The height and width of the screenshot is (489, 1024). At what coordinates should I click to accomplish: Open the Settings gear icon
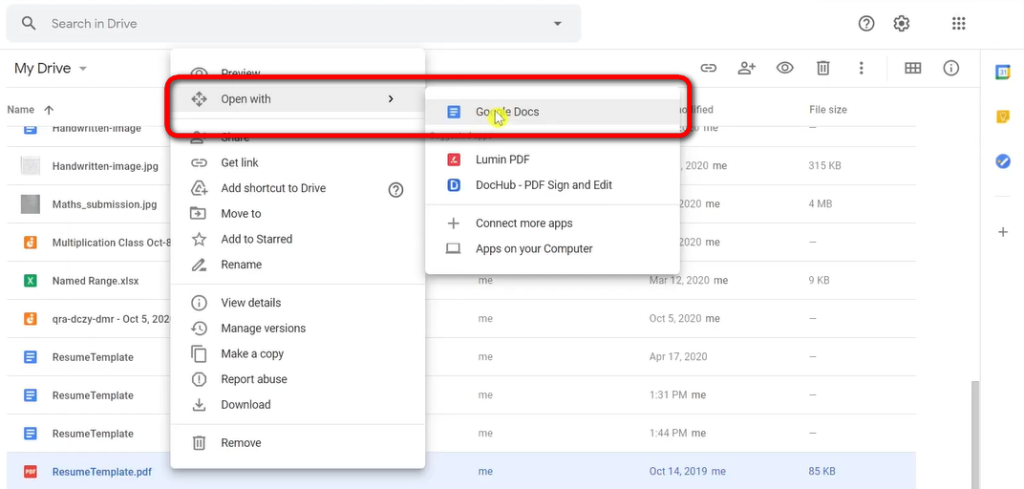(x=901, y=24)
